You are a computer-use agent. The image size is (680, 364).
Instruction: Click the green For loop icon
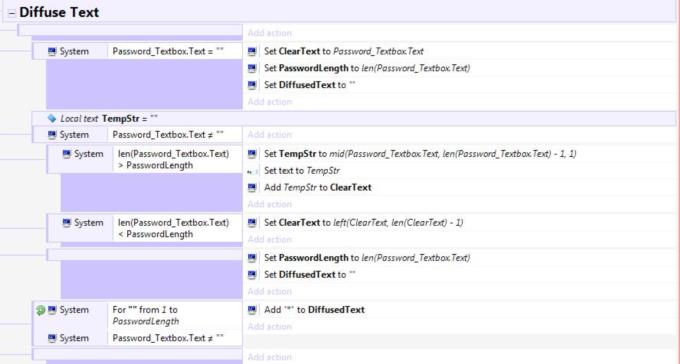(x=40, y=310)
